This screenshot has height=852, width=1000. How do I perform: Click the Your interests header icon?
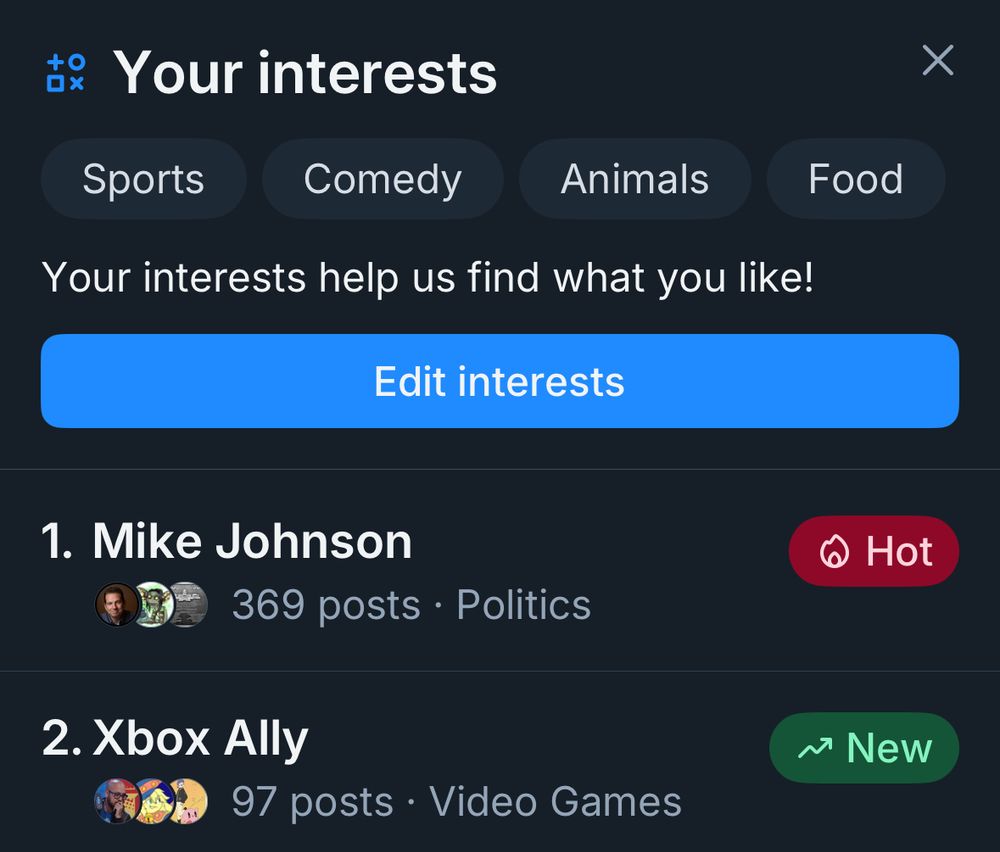(63, 71)
